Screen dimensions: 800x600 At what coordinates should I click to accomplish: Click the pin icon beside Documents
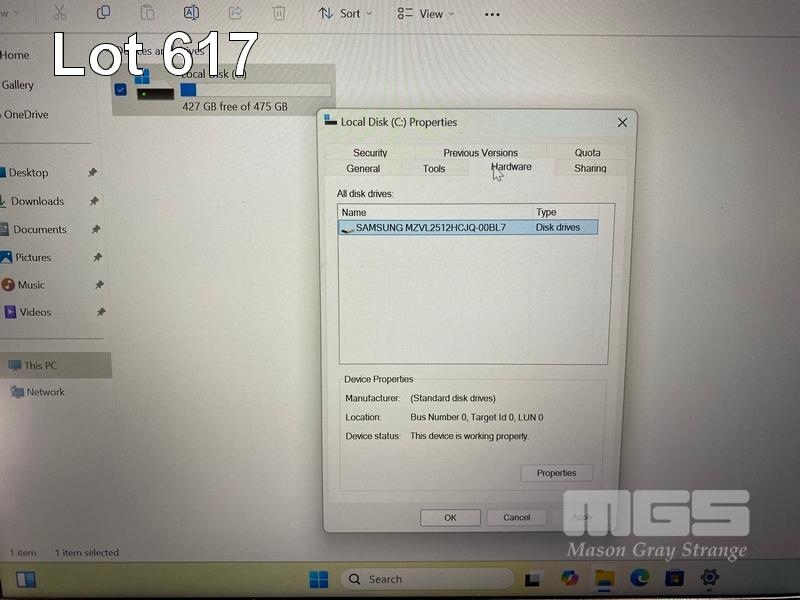pyautogui.click(x=96, y=230)
